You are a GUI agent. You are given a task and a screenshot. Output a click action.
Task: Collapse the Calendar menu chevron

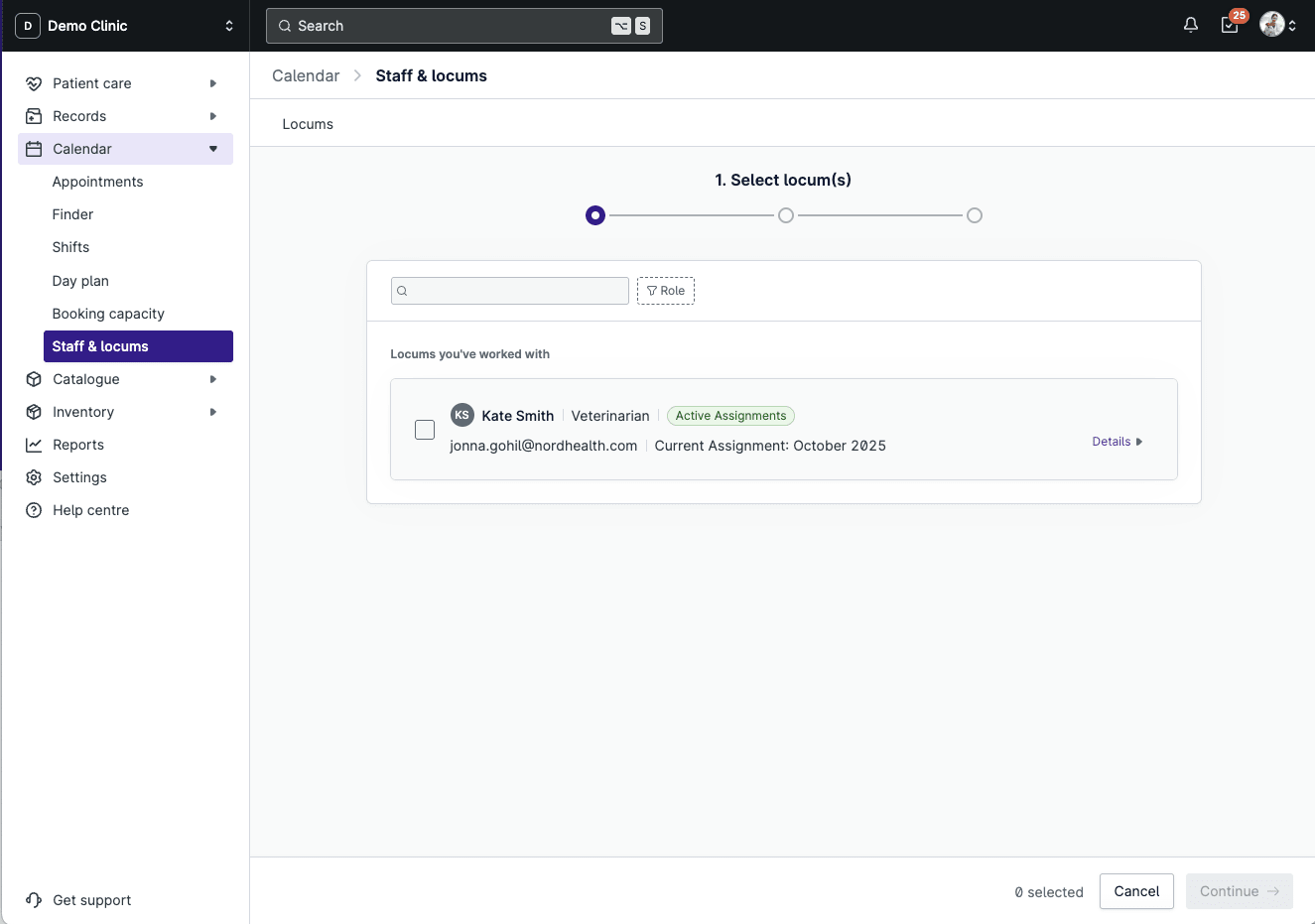(x=211, y=149)
